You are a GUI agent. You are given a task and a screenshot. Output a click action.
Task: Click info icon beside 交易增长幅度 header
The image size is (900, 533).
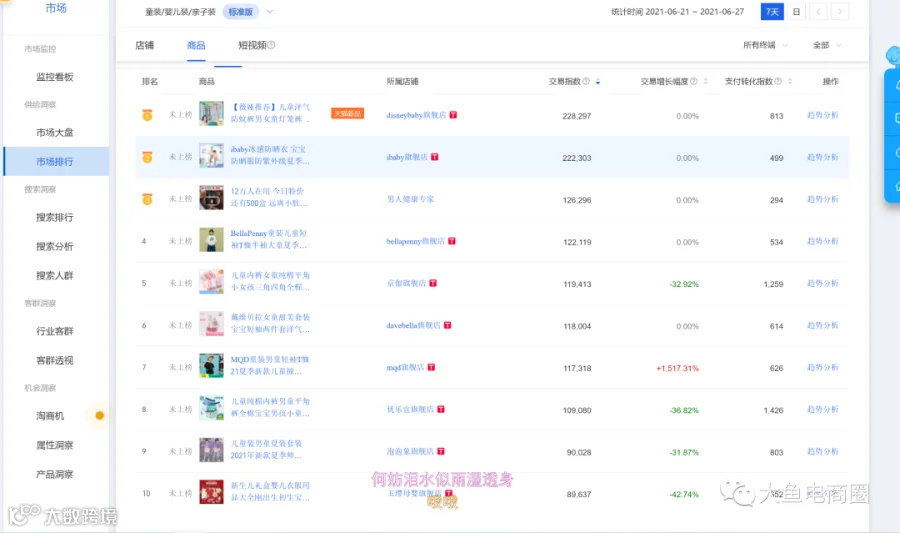(x=693, y=81)
